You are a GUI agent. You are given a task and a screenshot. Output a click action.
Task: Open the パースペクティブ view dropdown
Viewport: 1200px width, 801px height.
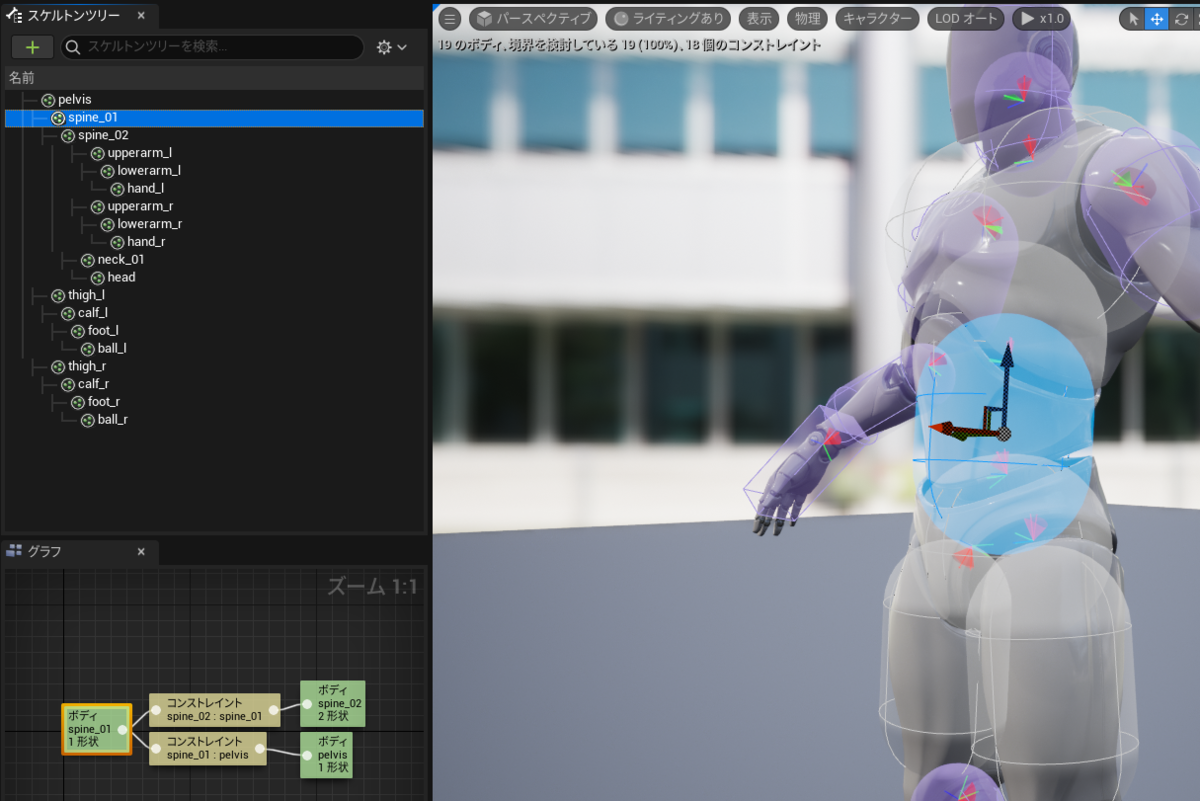click(533, 19)
